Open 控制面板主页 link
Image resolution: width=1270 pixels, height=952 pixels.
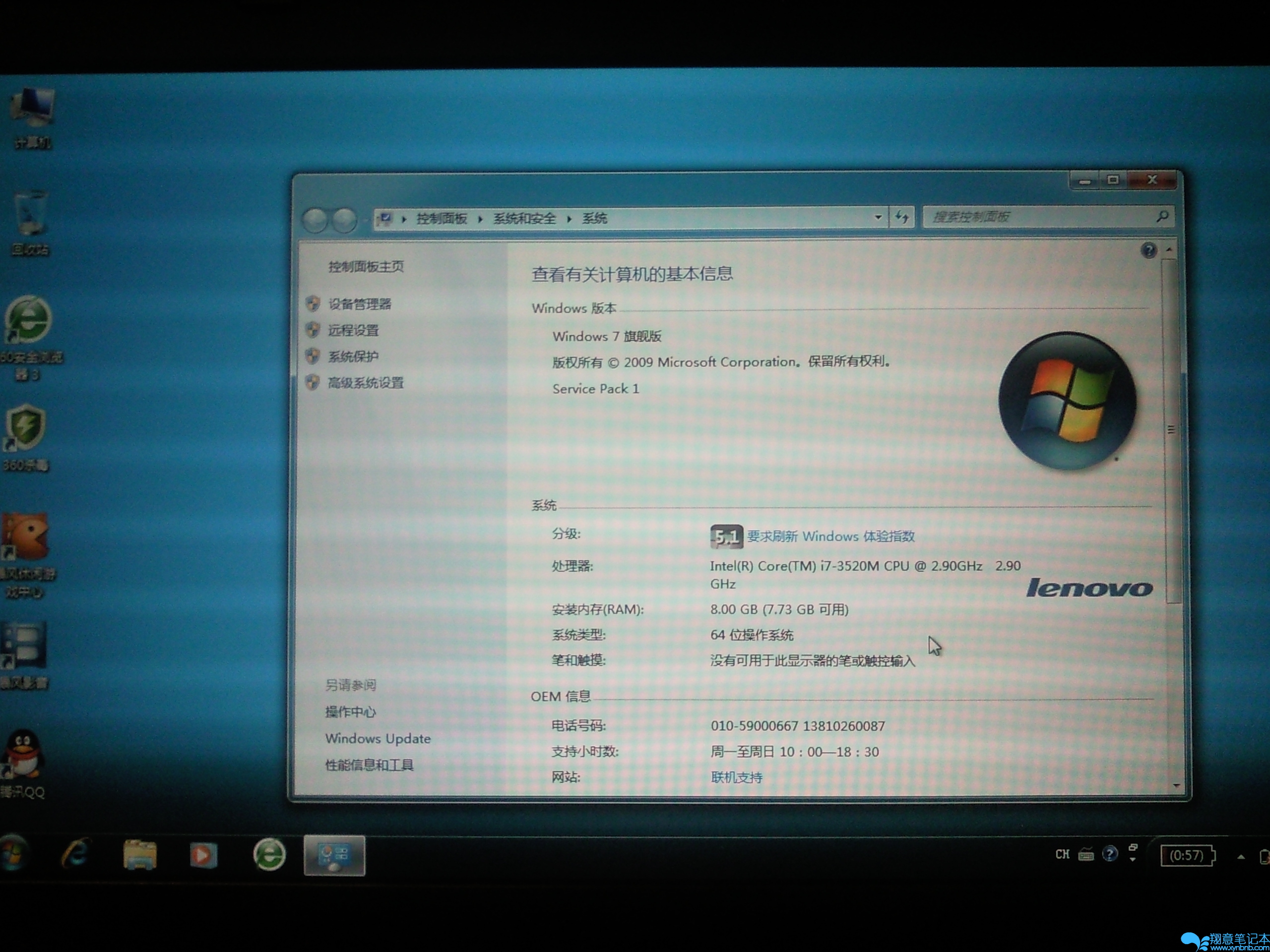click(366, 267)
